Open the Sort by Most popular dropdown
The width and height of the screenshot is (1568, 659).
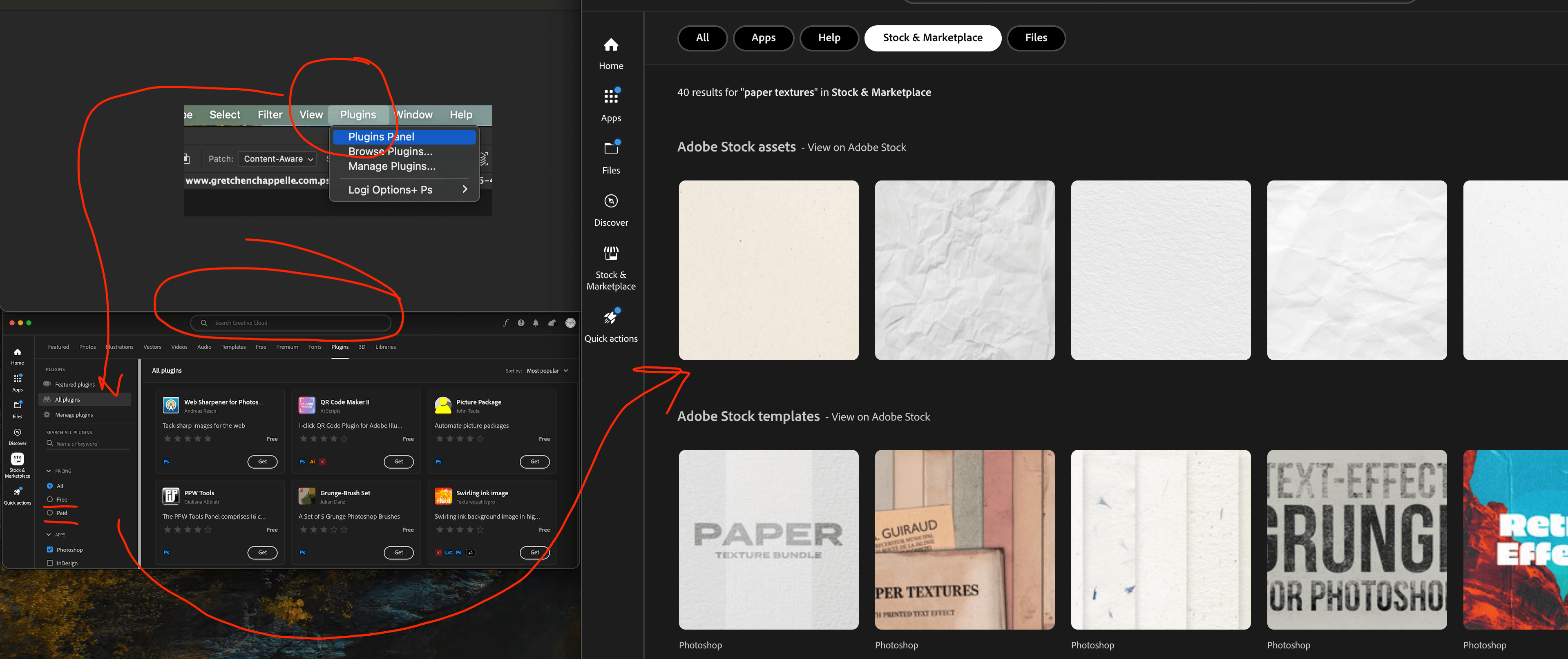[x=547, y=371]
